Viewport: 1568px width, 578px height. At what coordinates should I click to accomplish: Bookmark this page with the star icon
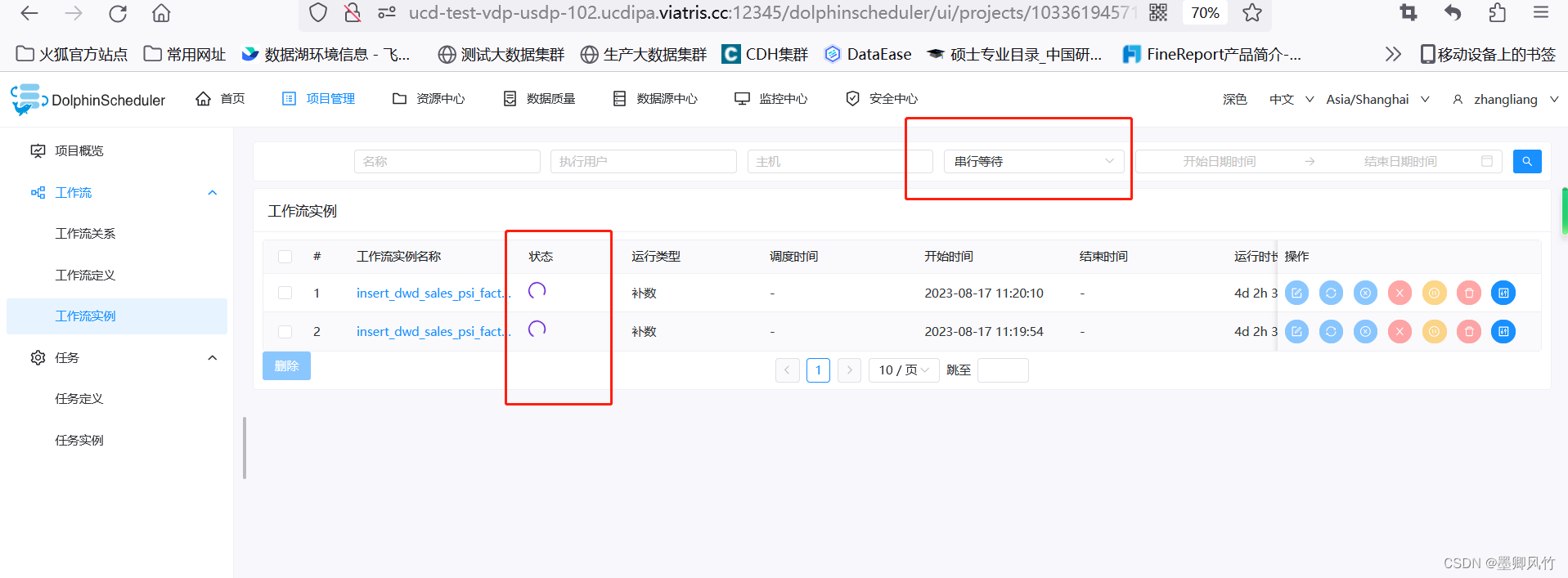pyautogui.click(x=1251, y=12)
